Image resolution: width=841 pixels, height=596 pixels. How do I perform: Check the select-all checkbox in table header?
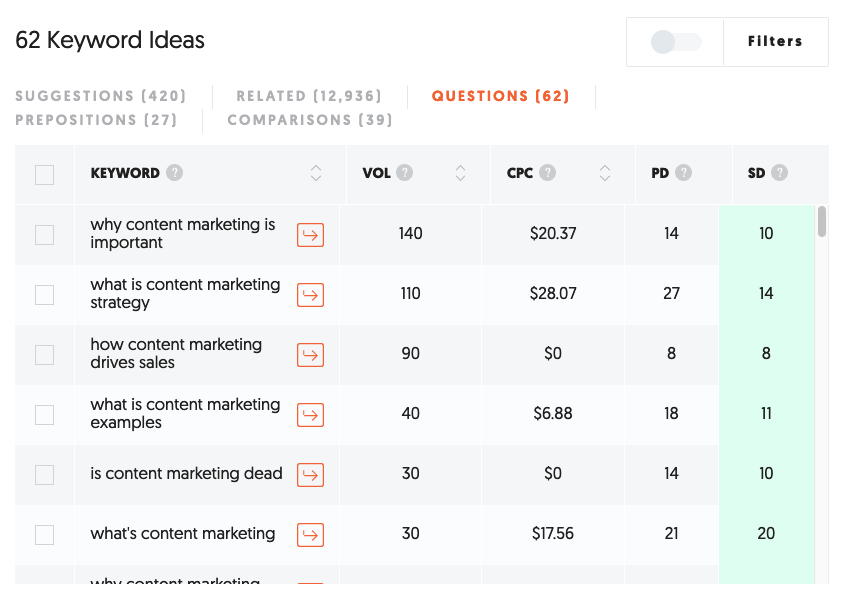click(x=45, y=175)
